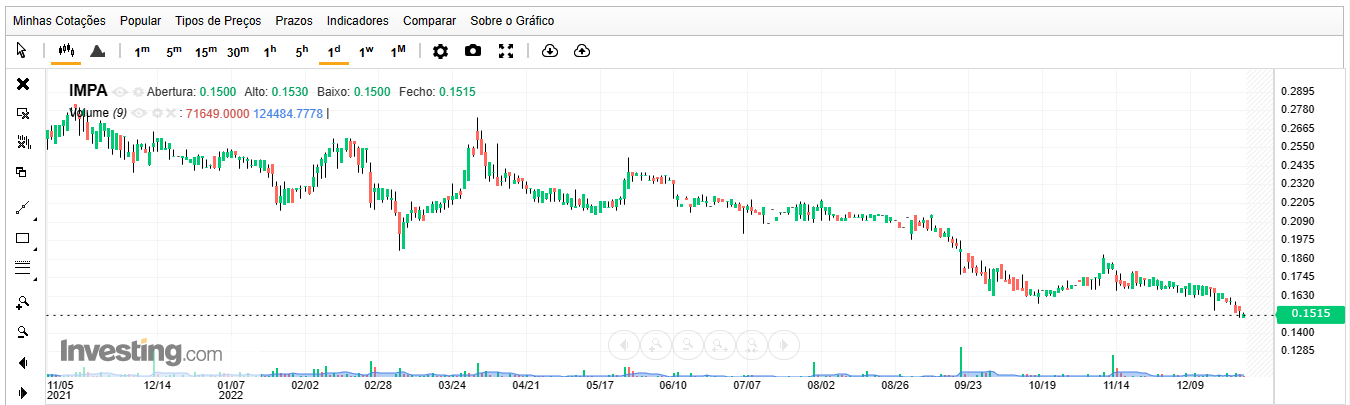Click the cloud upload icon
Image resolution: width=1350 pixels, height=405 pixels.
pyautogui.click(x=582, y=50)
